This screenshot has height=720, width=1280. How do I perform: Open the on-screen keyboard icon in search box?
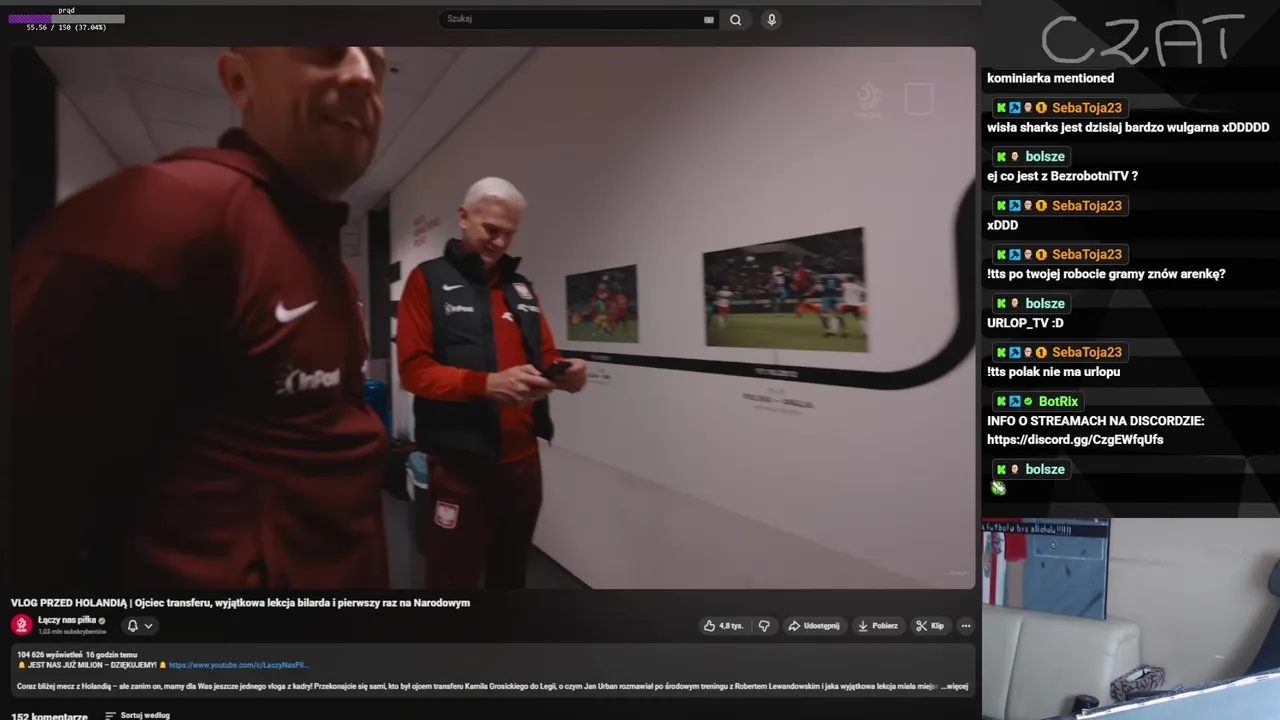[x=709, y=19]
